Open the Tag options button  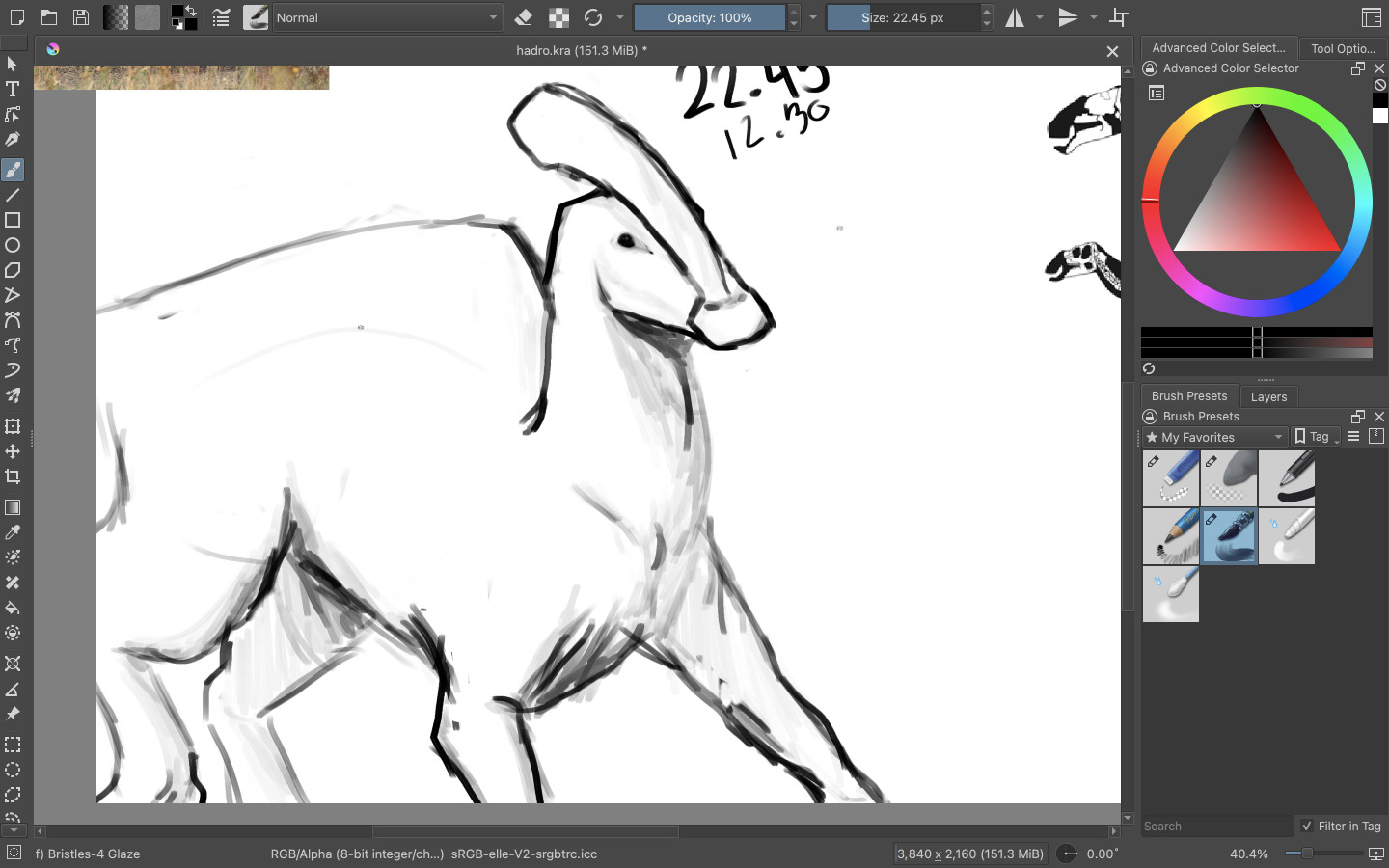point(1316,437)
